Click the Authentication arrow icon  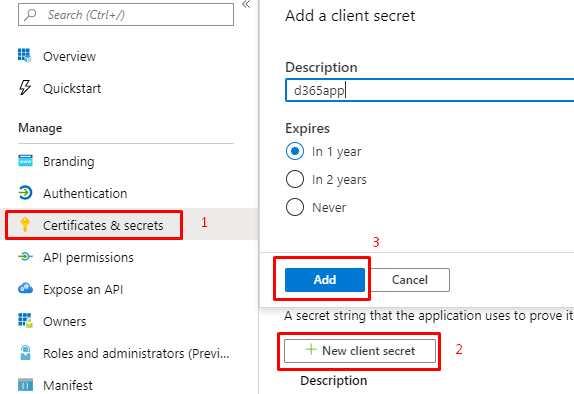click(x=25, y=193)
